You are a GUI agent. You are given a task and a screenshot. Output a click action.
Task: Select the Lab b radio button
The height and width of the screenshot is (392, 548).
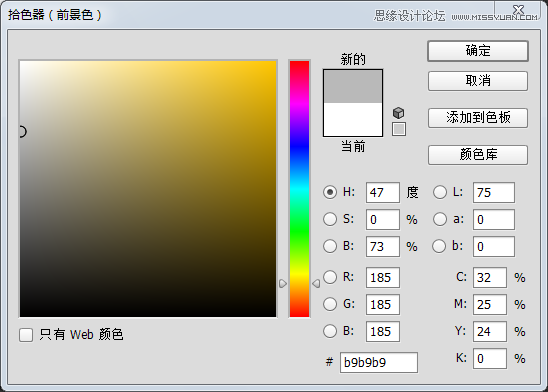coord(439,246)
